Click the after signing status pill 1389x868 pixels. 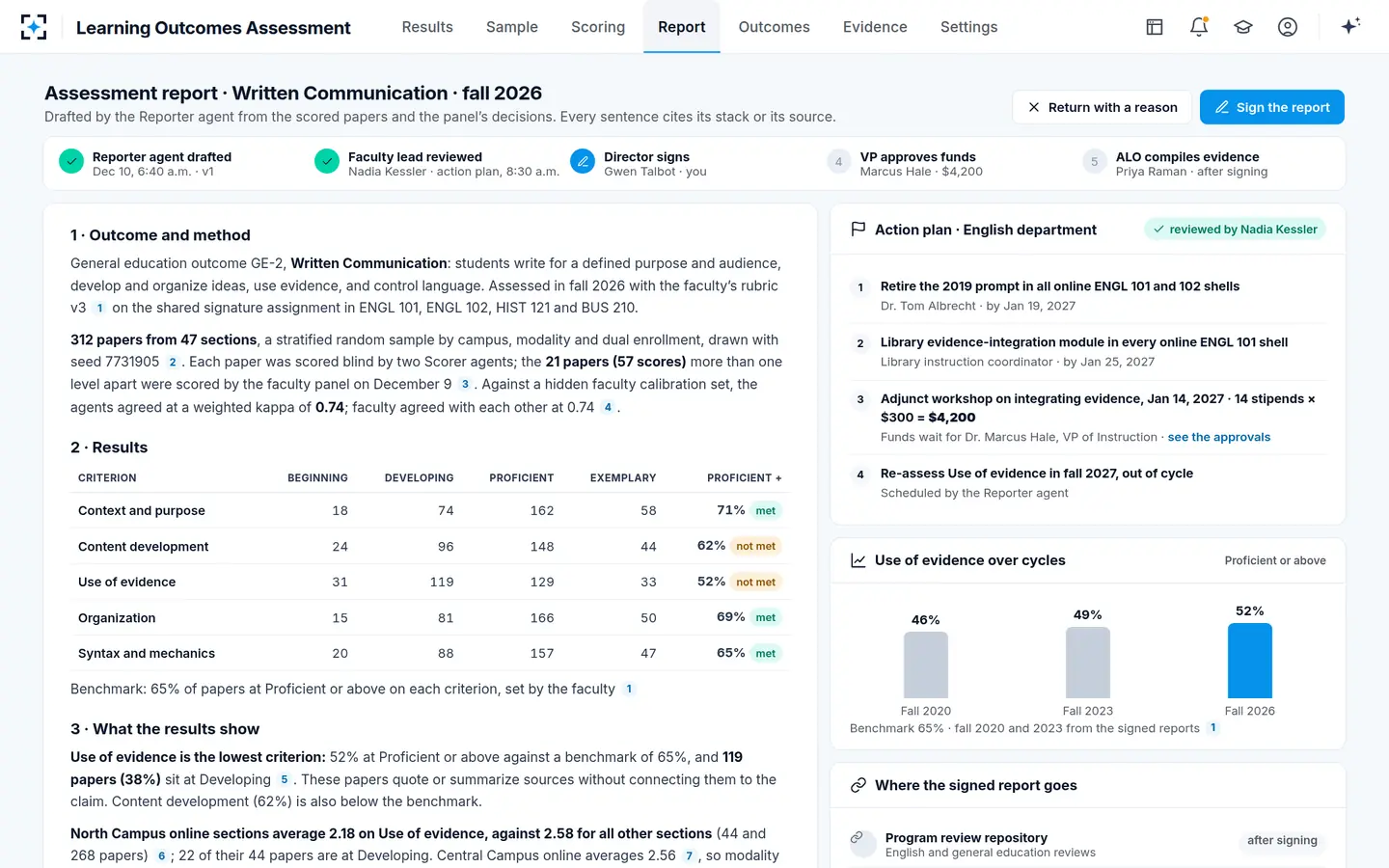pos(1281,841)
